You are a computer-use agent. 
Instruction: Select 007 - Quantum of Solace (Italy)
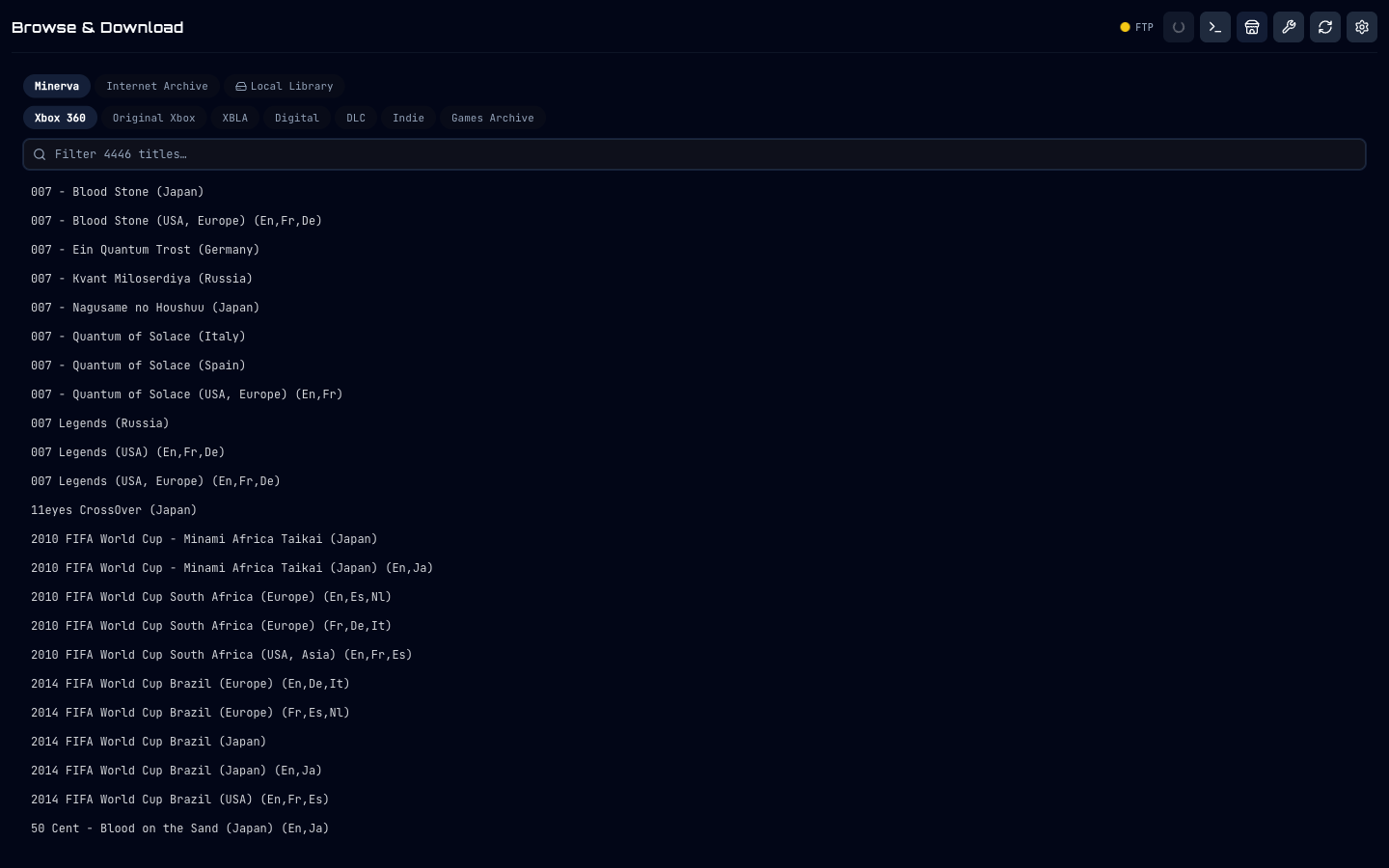pos(694,337)
